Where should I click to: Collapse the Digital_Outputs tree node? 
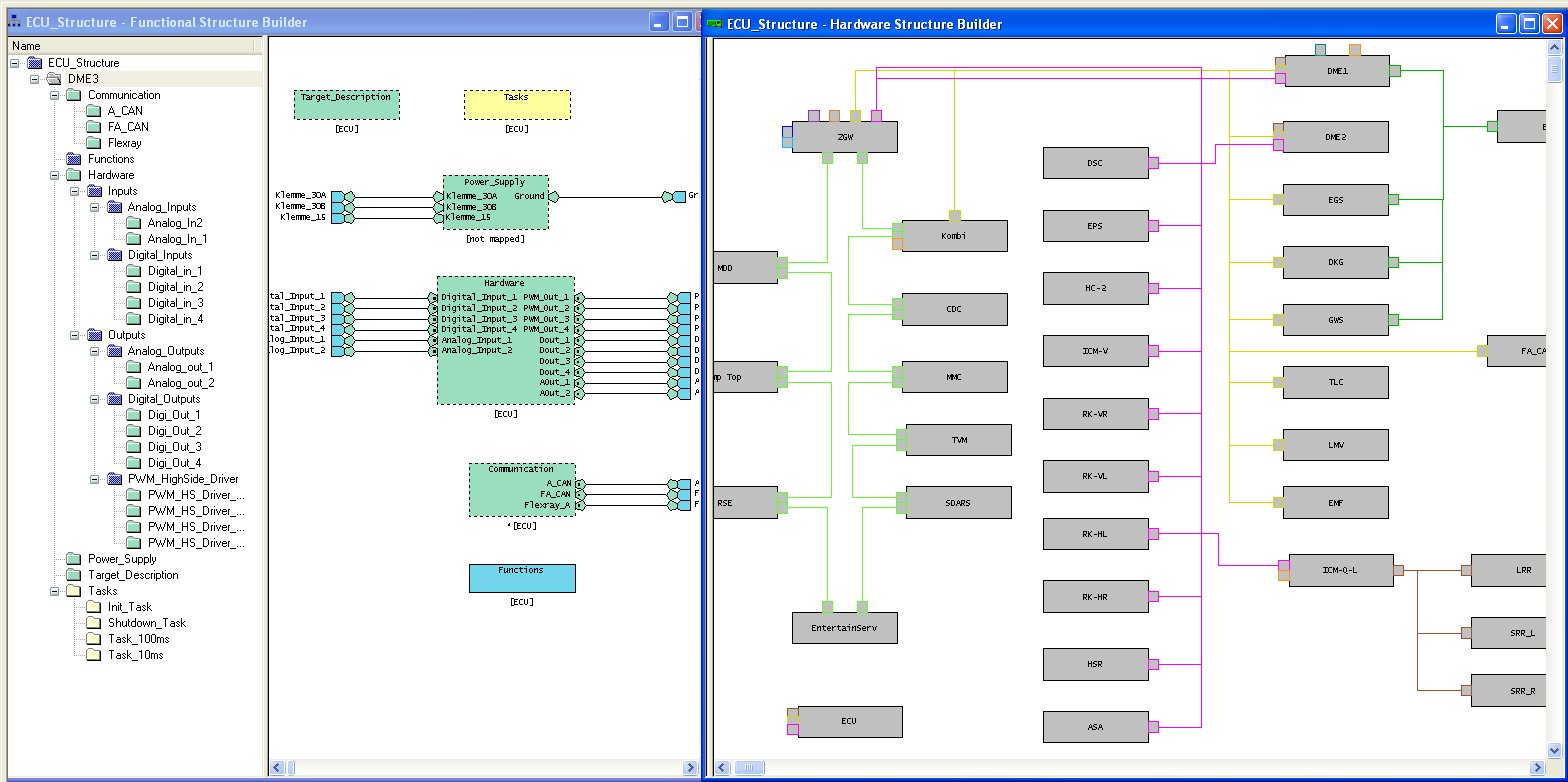(94, 399)
